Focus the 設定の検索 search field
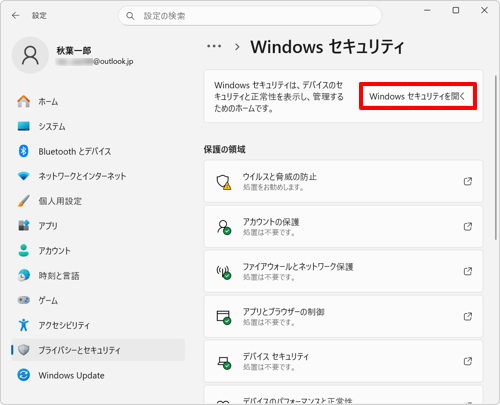 250,16
